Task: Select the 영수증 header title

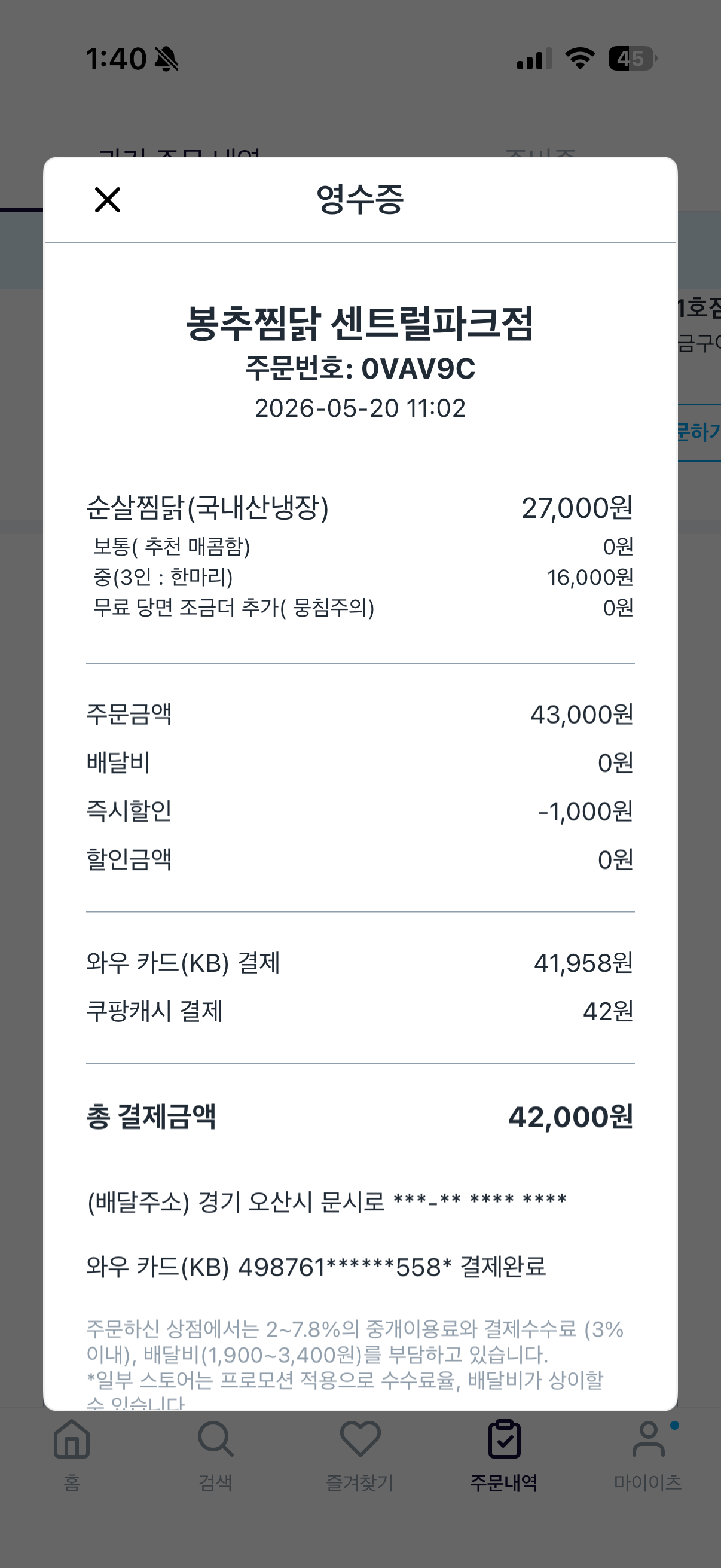Action: point(360,200)
